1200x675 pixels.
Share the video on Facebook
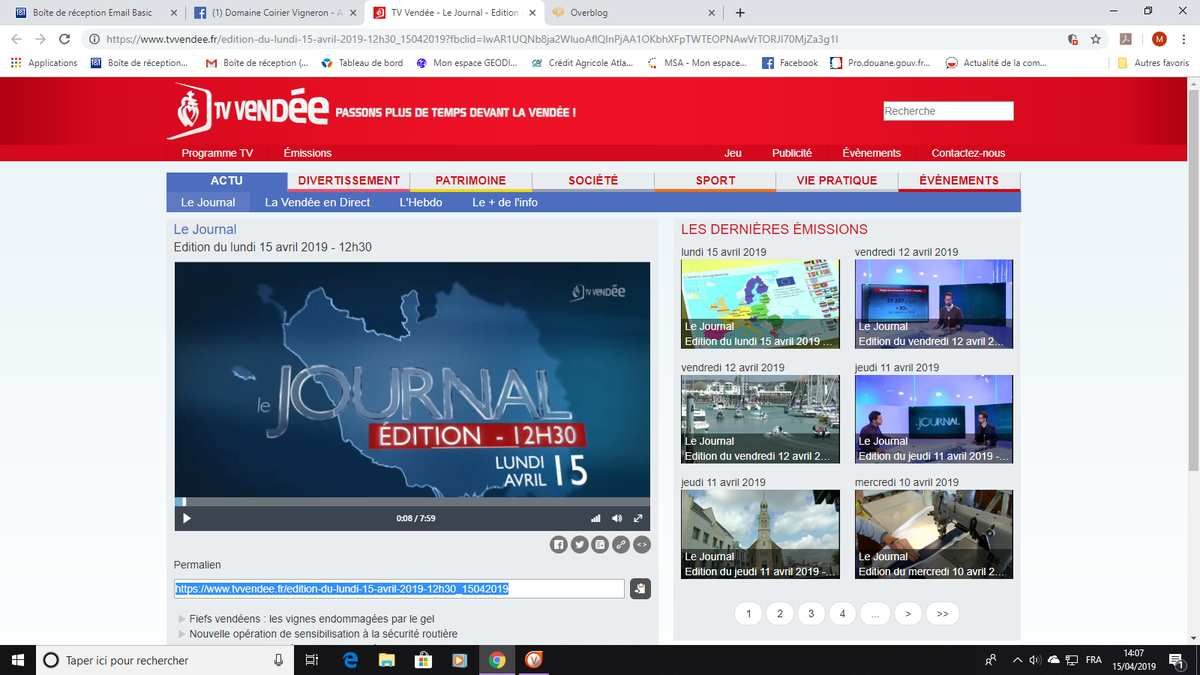pos(558,545)
